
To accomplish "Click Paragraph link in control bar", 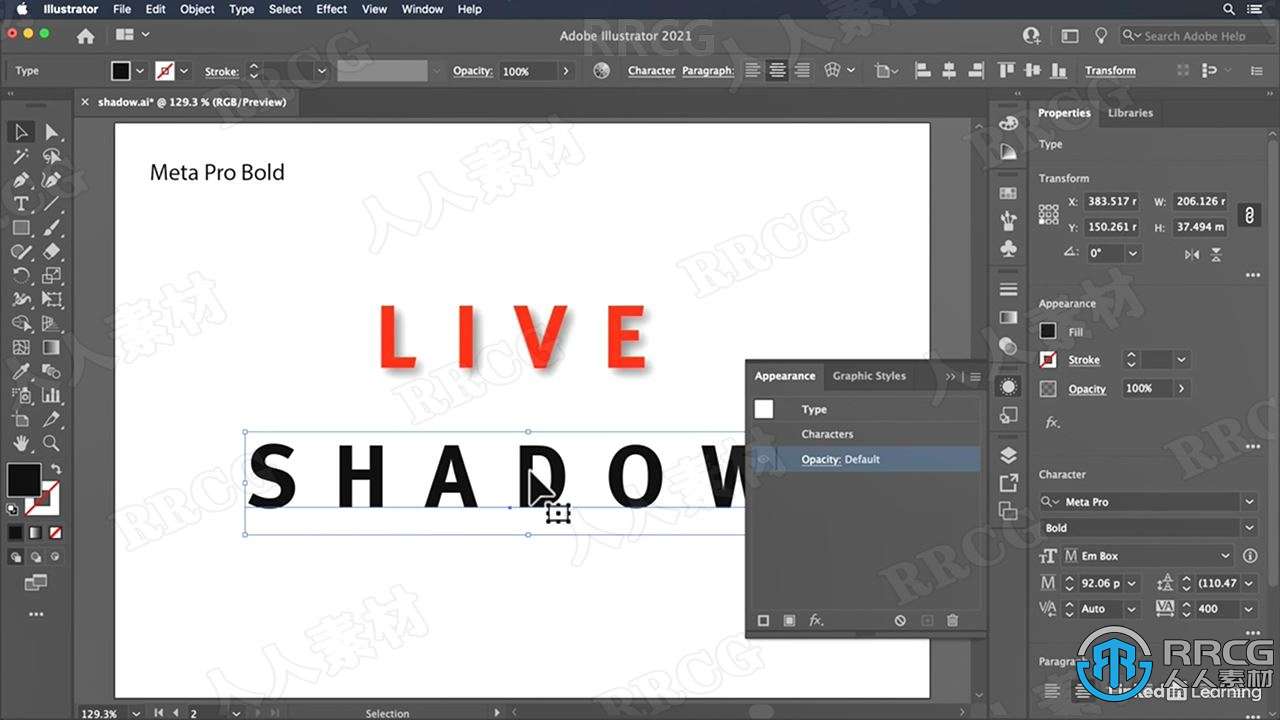I will point(707,71).
